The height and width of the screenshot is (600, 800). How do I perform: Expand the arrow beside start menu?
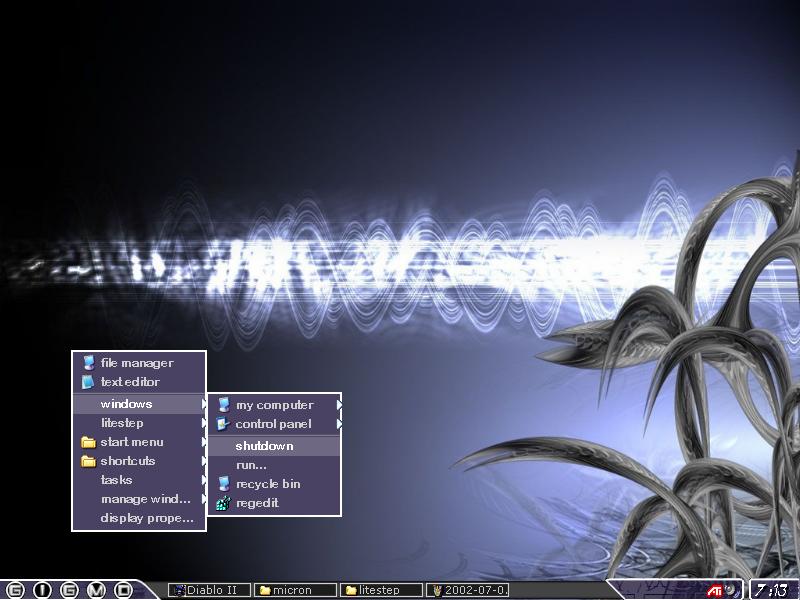pyautogui.click(x=204, y=442)
